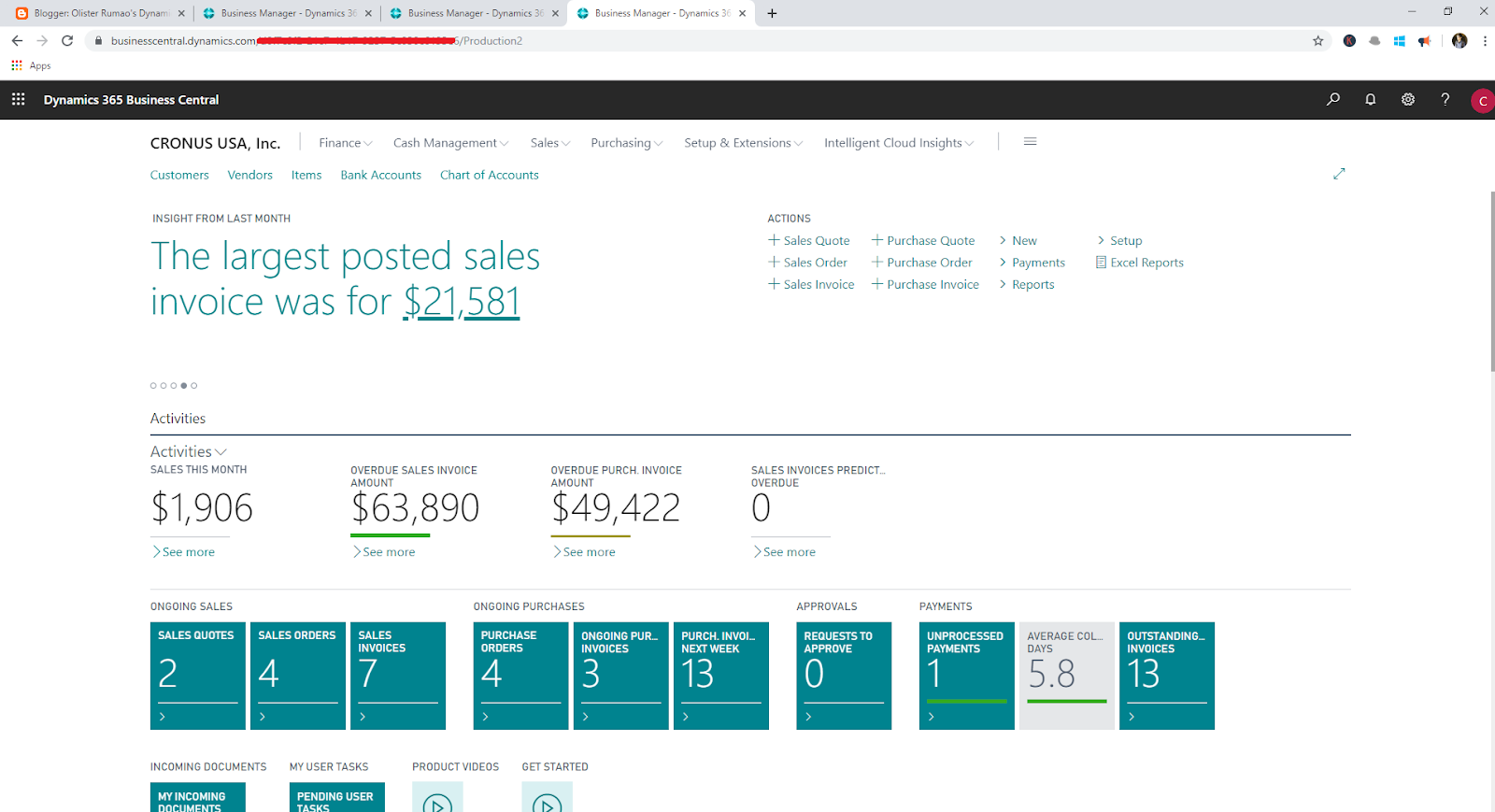Open Chart of Accounts
The height and width of the screenshot is (812, 1495).
[x=490, y=175]
